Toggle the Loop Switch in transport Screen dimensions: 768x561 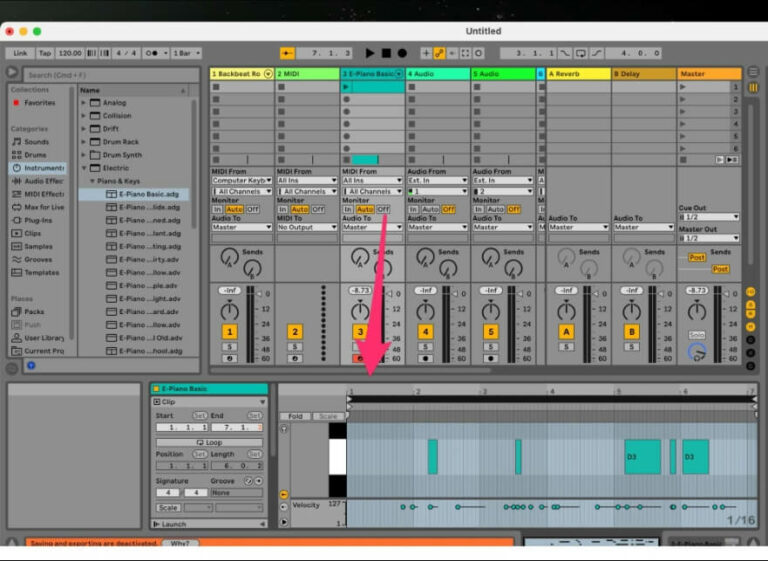581,53
